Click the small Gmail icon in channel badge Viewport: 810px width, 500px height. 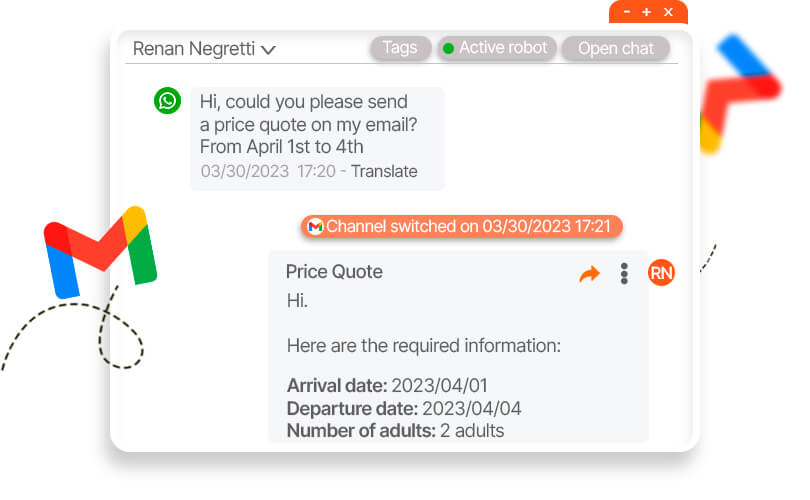315,227
